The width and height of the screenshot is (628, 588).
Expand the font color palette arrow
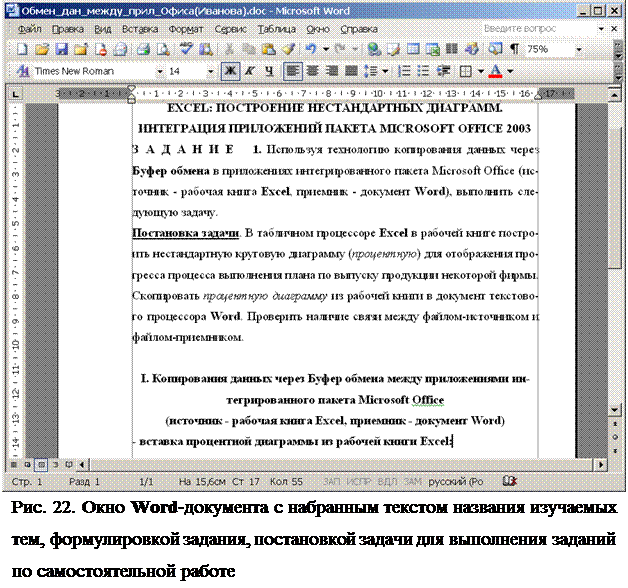click(510, 71)
